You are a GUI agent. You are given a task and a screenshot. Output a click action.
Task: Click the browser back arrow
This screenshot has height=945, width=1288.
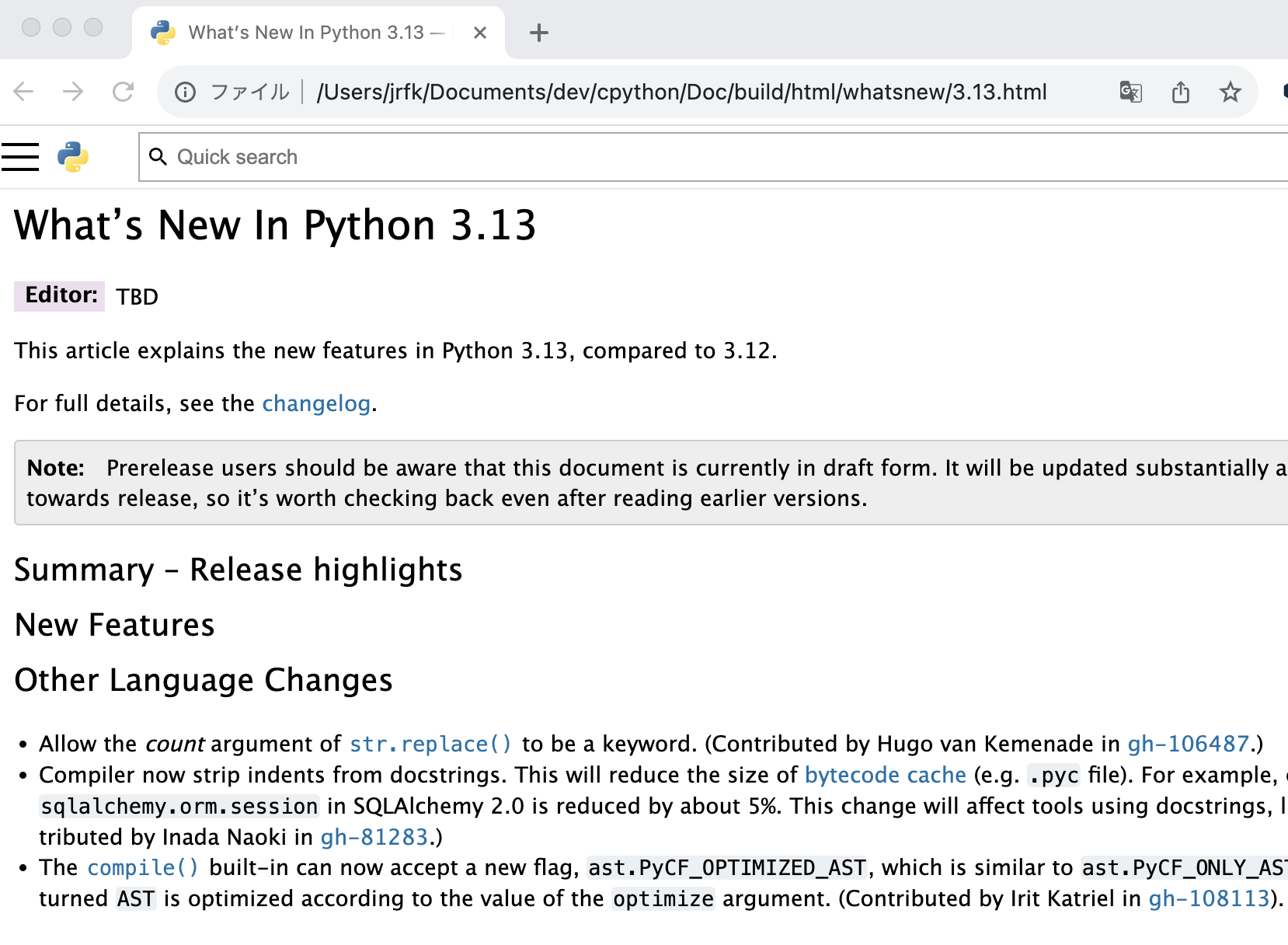click(24, 92)
